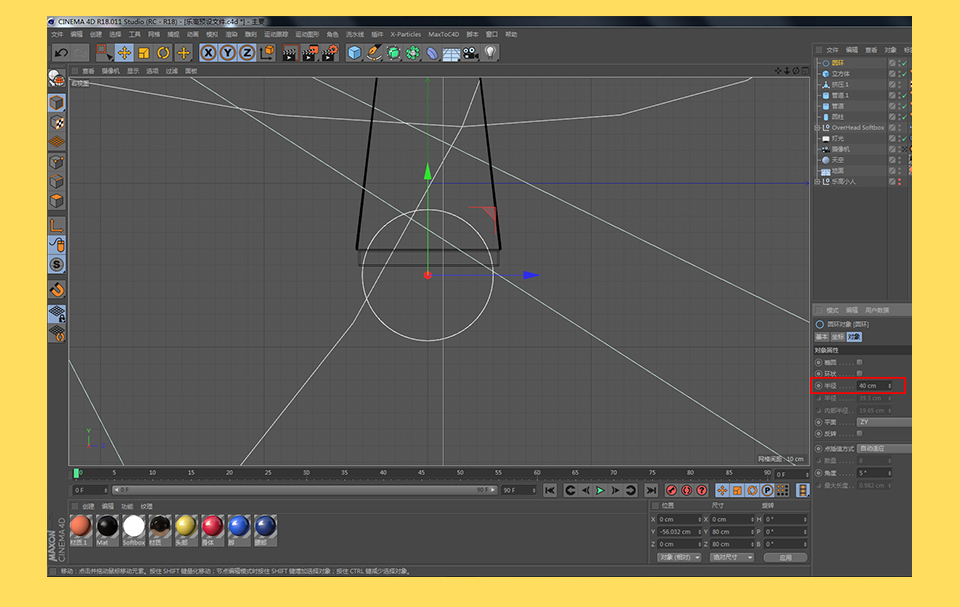This screenshot has width=960, height=607.
Task: Switch to the 基本 attribute tab
Action: 822,337
